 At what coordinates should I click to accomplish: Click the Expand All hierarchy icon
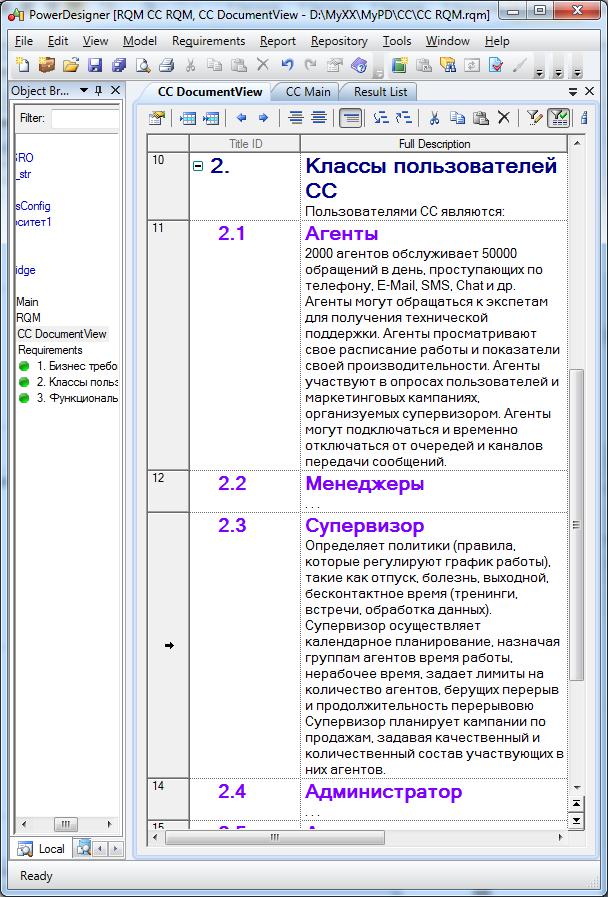tap(380, 118)
